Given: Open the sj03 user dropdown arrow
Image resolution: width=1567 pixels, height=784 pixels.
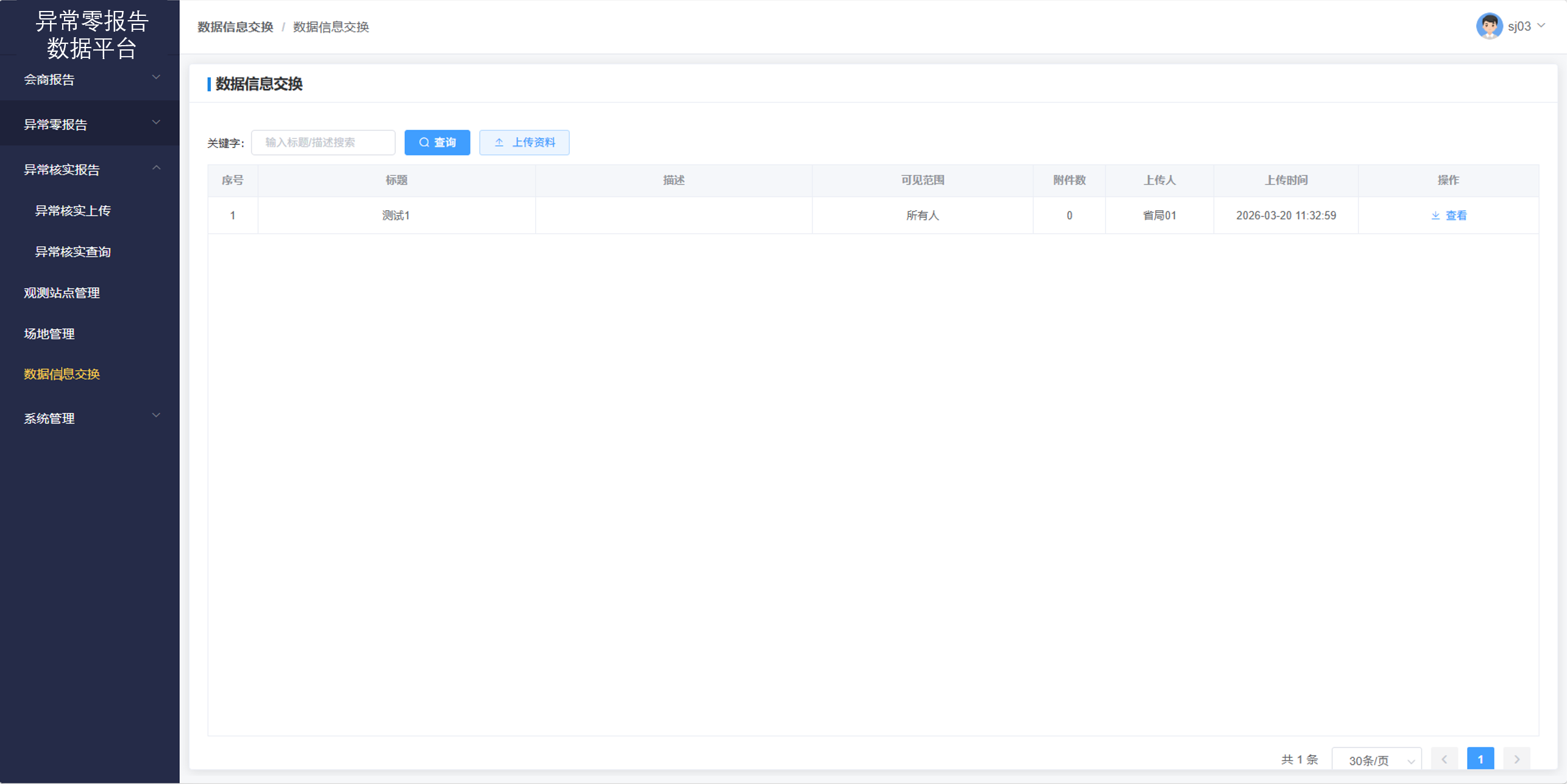Looking at the screenshot, I should 1541,26.
